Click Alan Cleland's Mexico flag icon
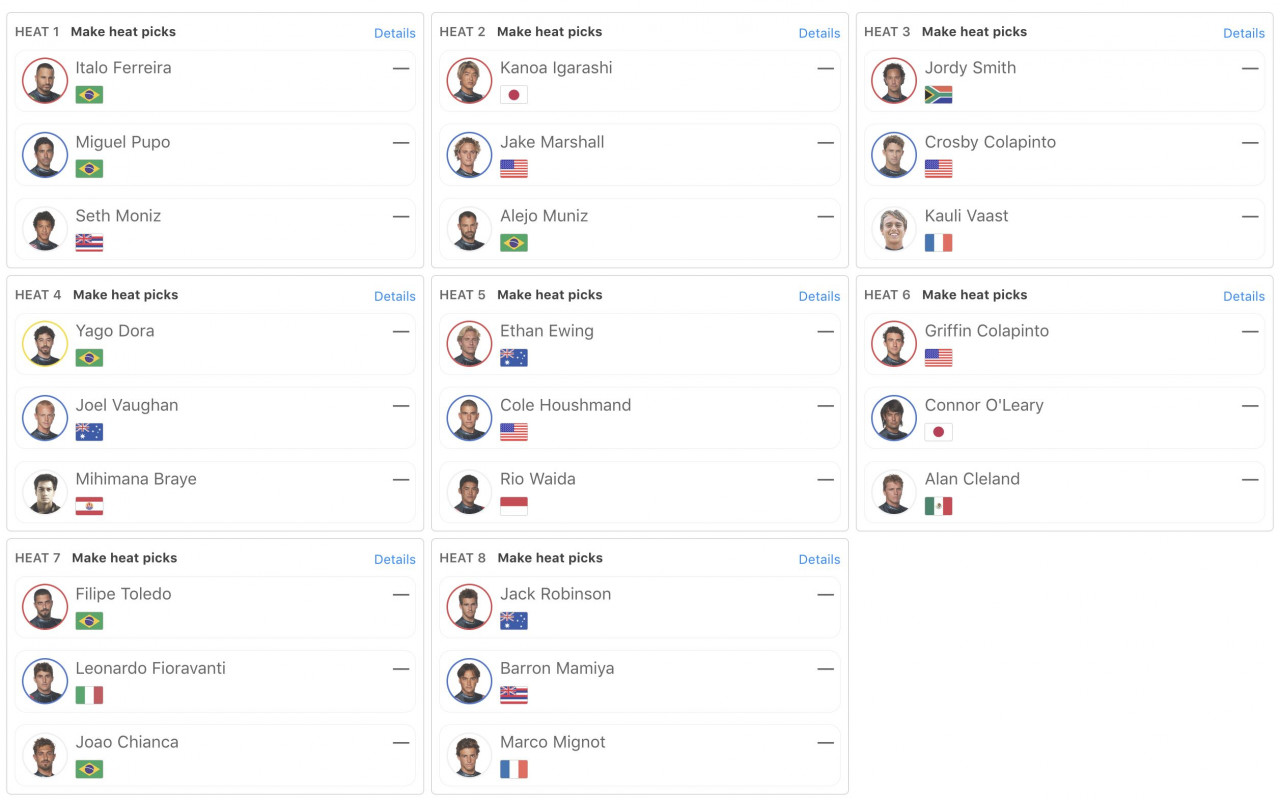 click(938, 506)
